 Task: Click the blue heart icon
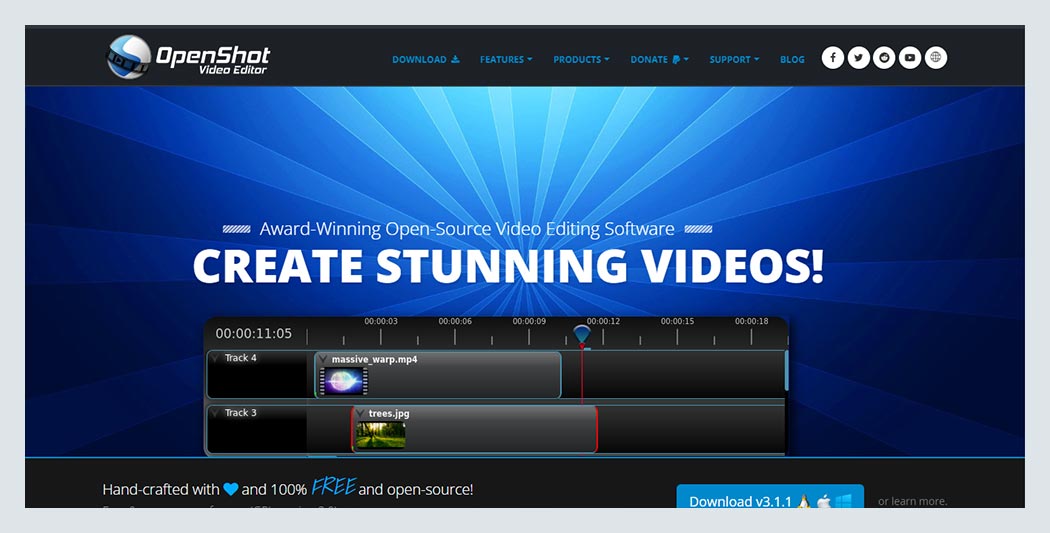tap(231, 489)
